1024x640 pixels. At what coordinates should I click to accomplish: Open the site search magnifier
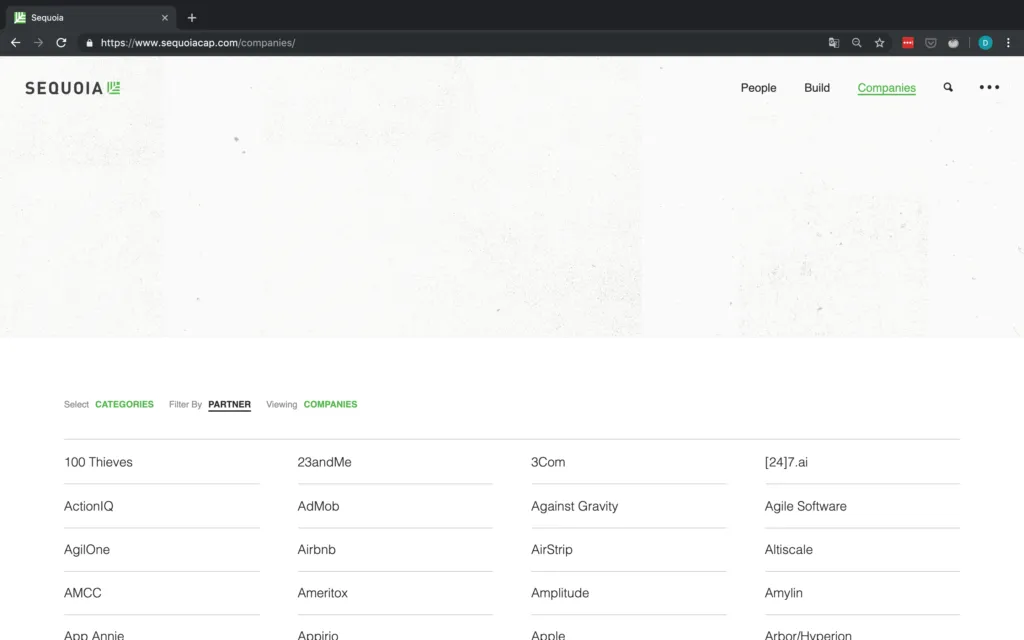948,88
